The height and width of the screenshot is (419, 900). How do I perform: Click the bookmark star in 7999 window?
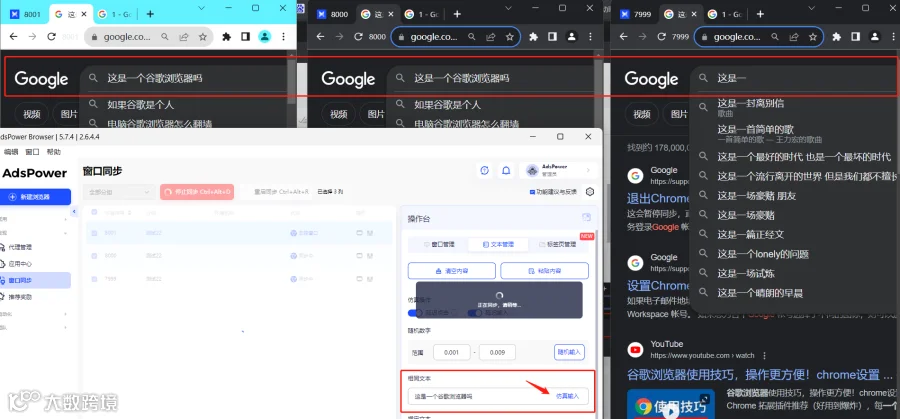pos(813,37)
